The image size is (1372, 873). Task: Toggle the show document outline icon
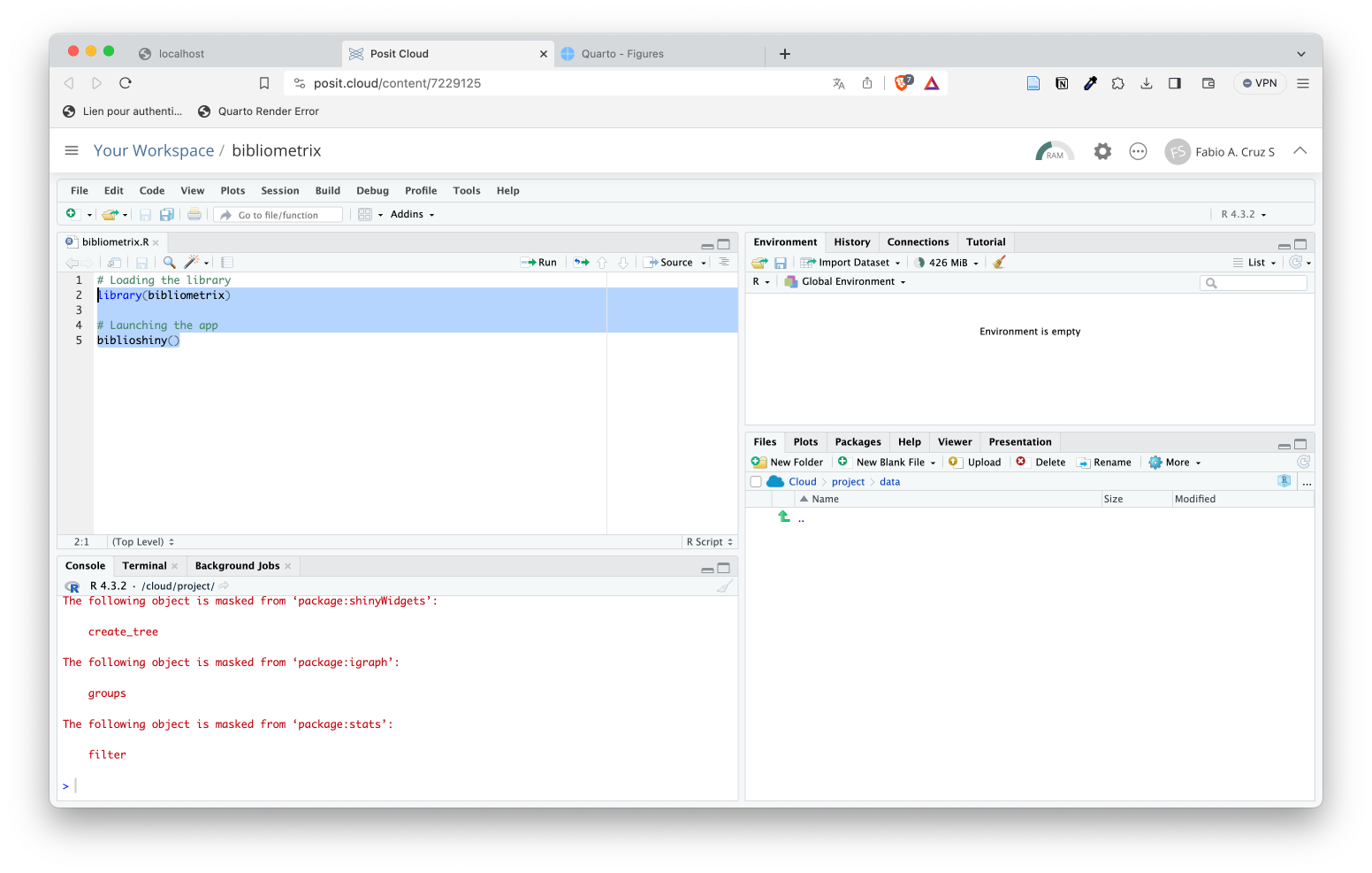click(724, 263)
